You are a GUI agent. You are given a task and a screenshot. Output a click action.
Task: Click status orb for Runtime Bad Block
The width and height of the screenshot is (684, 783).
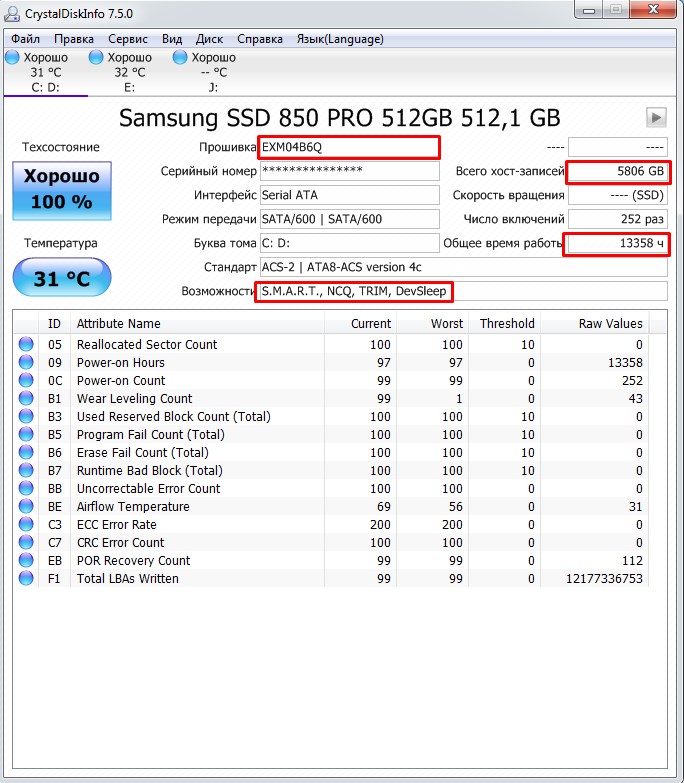tap(26, 470)
